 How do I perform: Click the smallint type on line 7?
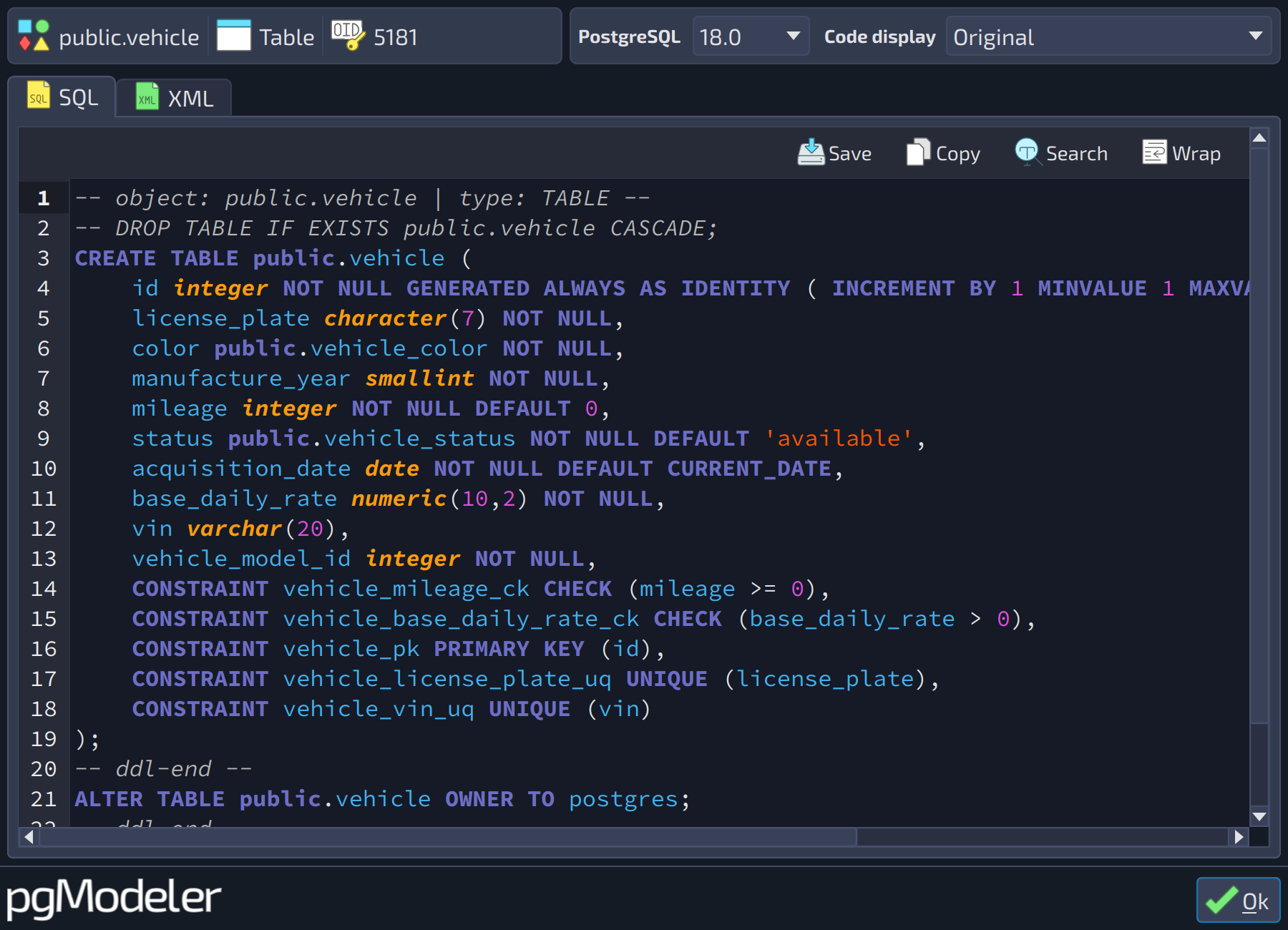419,378
